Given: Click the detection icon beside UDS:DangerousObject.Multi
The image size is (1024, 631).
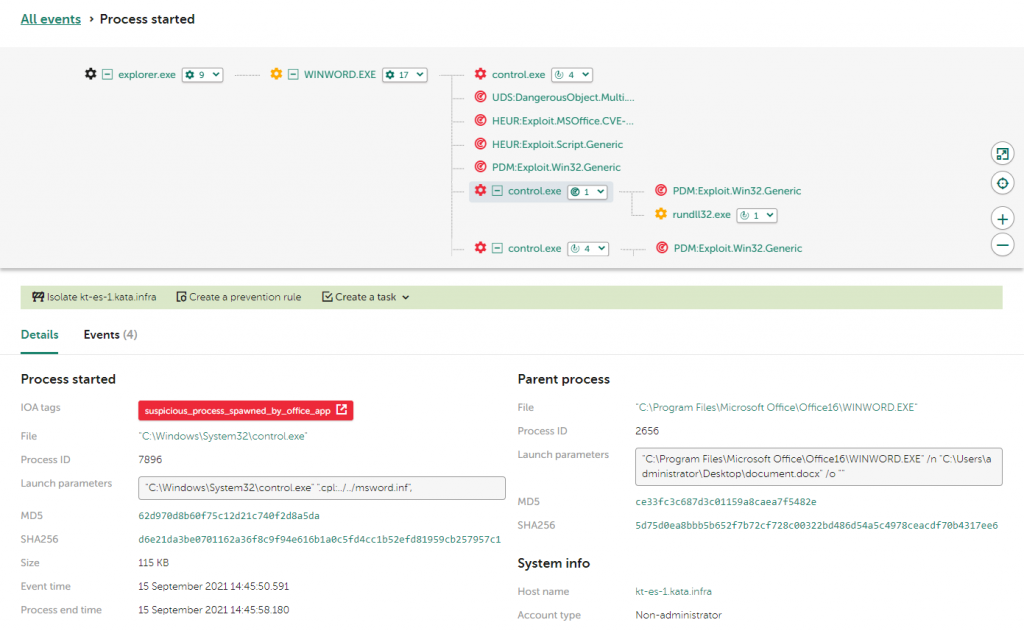Looking at the screenshot, I should (481, 97).
